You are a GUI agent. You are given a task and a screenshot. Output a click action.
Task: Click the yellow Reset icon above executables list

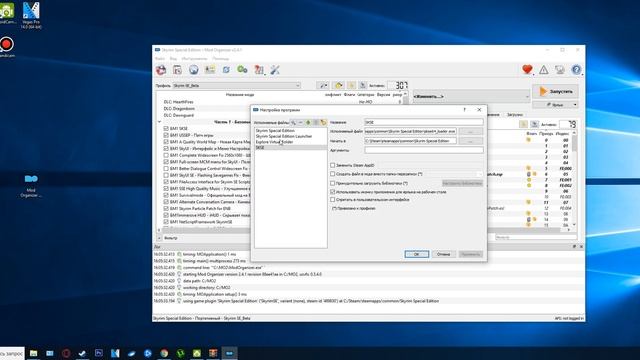click(x=323, y=122)
